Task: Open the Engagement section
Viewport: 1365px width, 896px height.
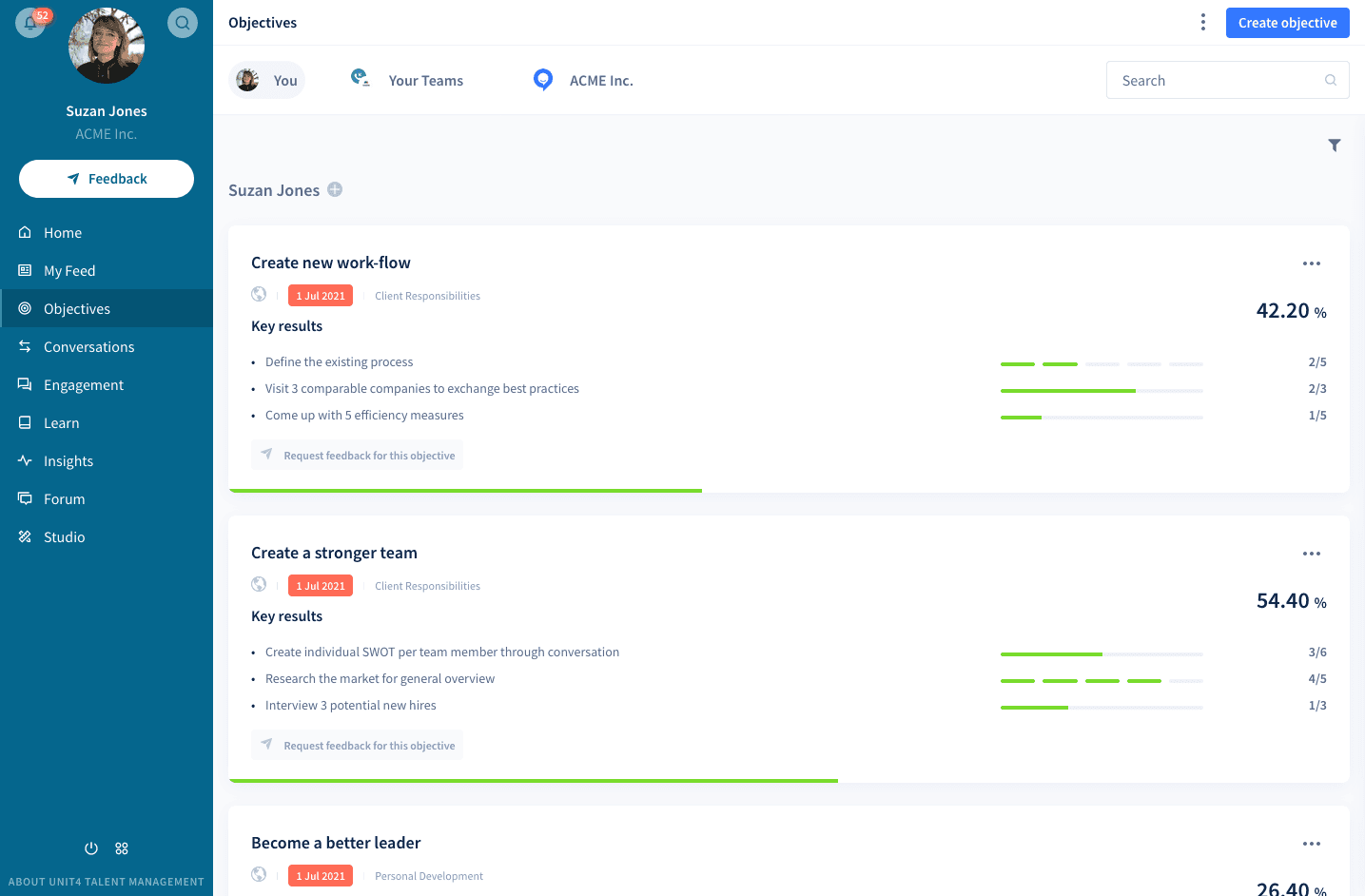Action: coord(84,384)
